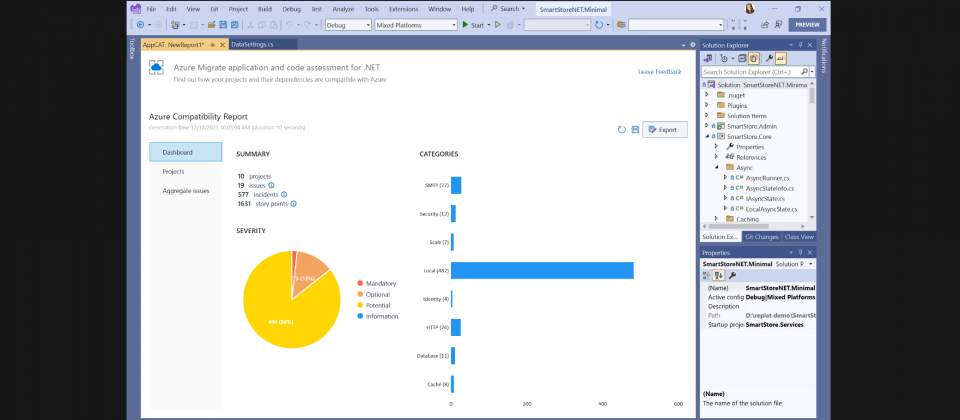Screen dimensions: 960x420
Task: Pin the AppCAT NewReport1 tab
Action: [212, 45]
